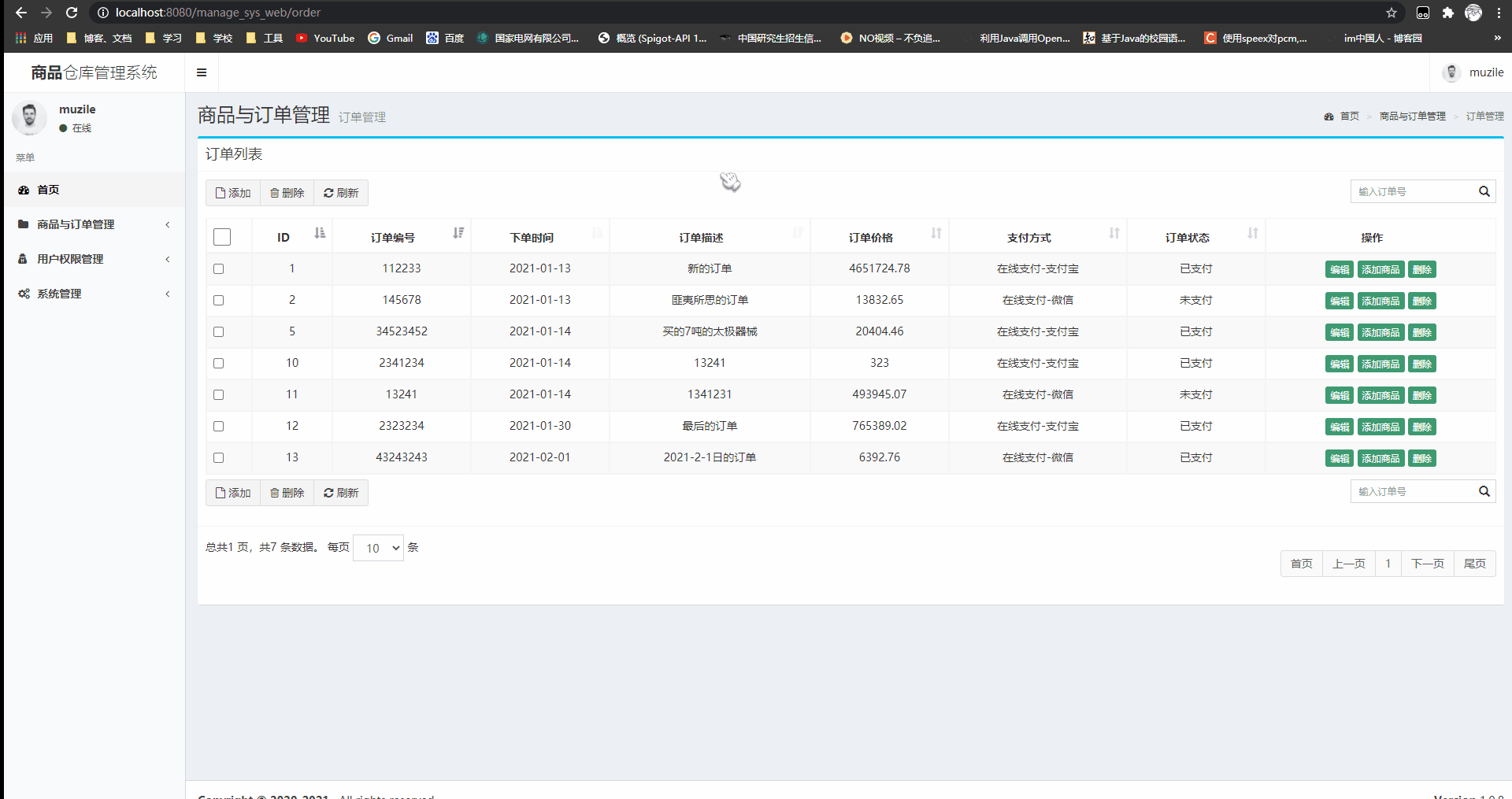Click the home icon in the breadcrumb
Screen dimensions: 1512x799
click(x=1329, y=116)
